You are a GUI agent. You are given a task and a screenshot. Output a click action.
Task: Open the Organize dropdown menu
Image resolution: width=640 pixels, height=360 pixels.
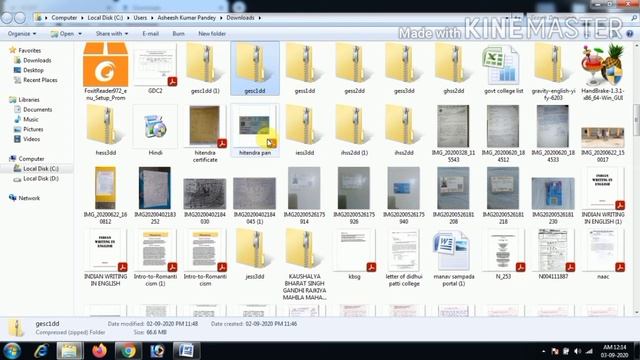(22, 33)
